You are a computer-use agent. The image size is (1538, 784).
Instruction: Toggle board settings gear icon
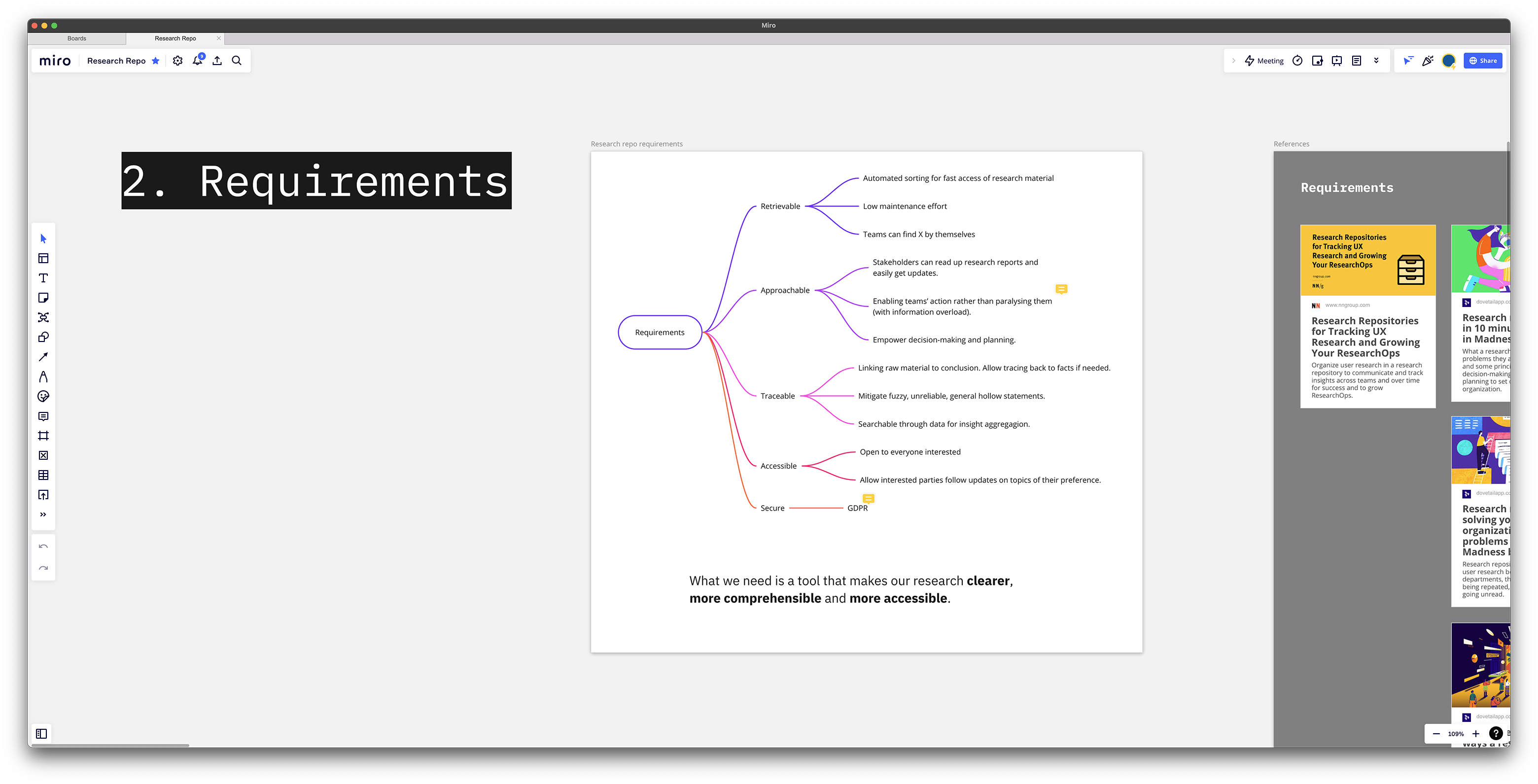(178, 61)
